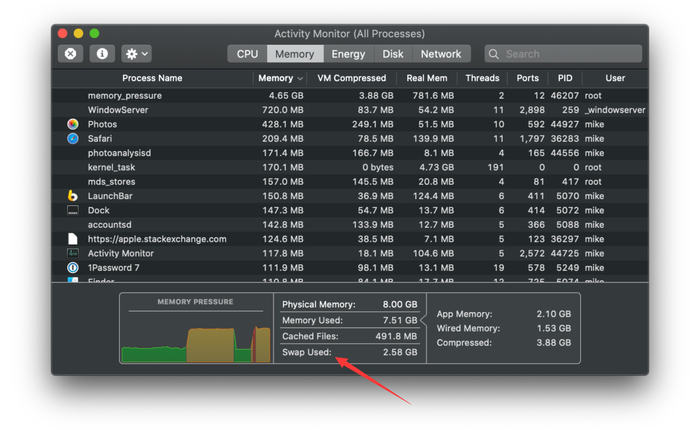
Task: Click the 1Password 7 icon
Action: click(x=73, y=267)
